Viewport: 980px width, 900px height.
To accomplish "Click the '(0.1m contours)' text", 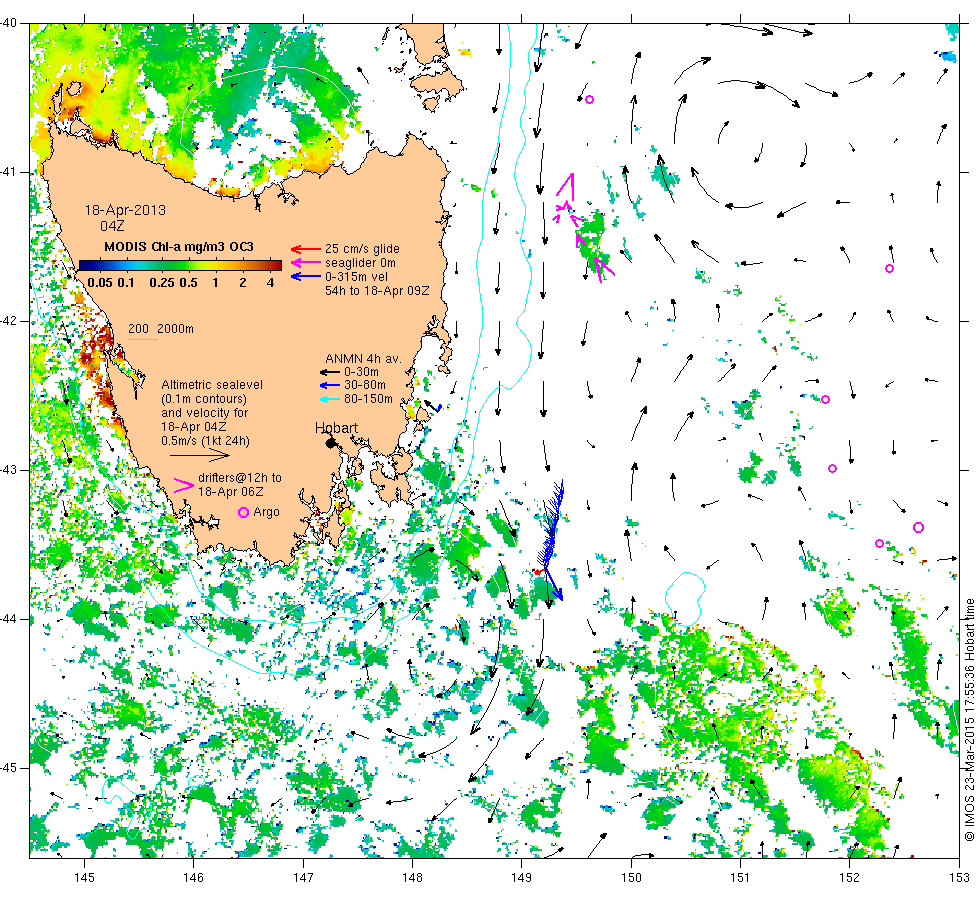I will (x=204, y=399).
